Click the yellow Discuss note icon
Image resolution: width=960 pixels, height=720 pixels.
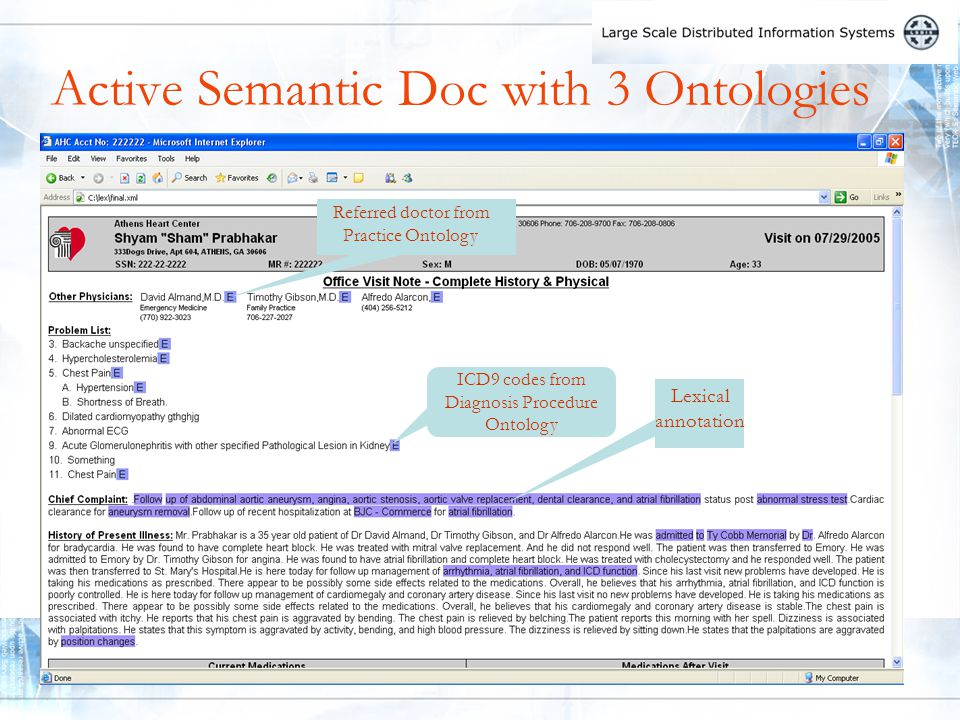click(359, 178)
